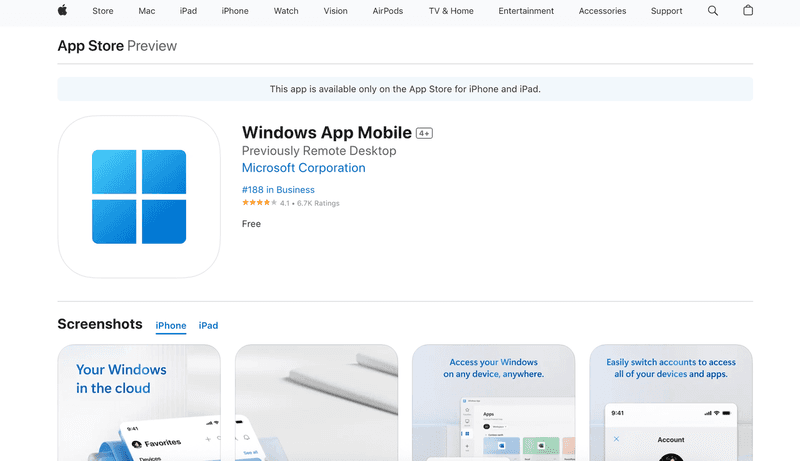
Task: Open the AirPods menu item
Action: pyautogui.click(x=388, y=11)
